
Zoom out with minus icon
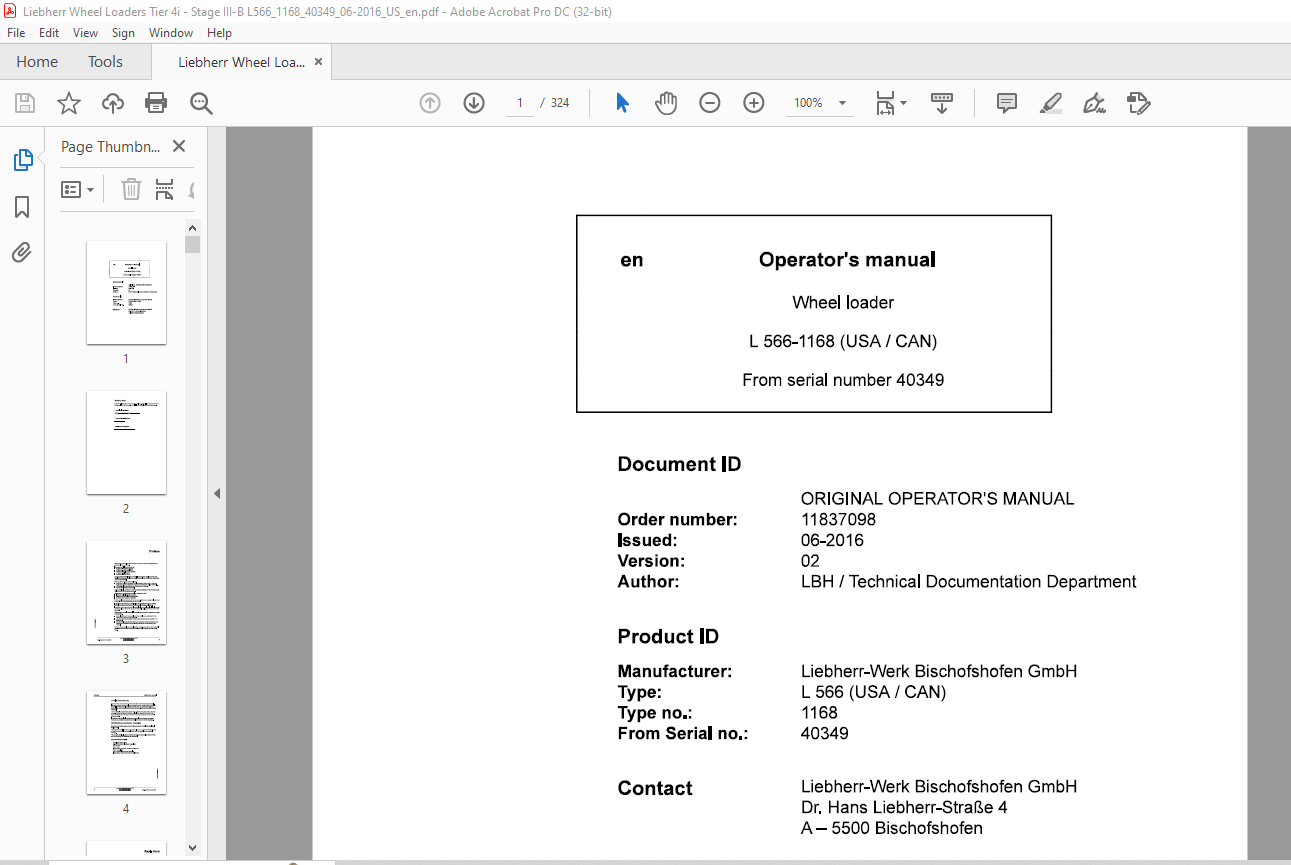click(710, 103)
